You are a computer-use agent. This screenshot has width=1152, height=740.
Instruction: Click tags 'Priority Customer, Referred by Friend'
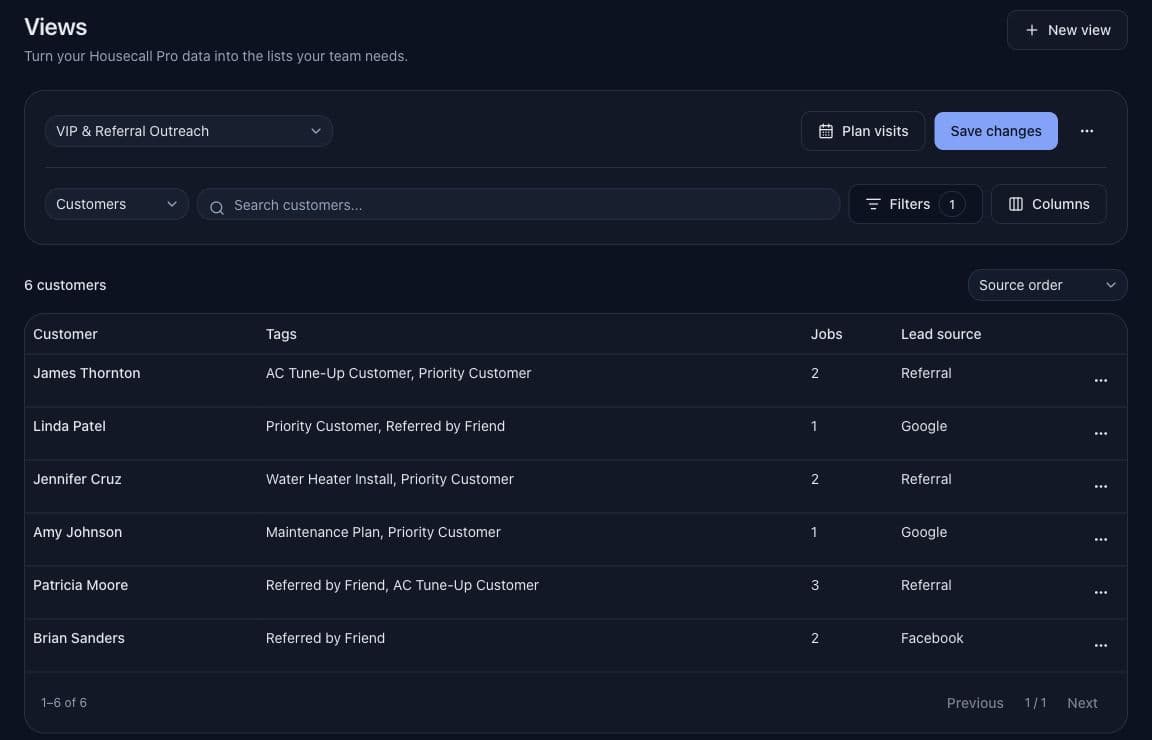point(385,426)
